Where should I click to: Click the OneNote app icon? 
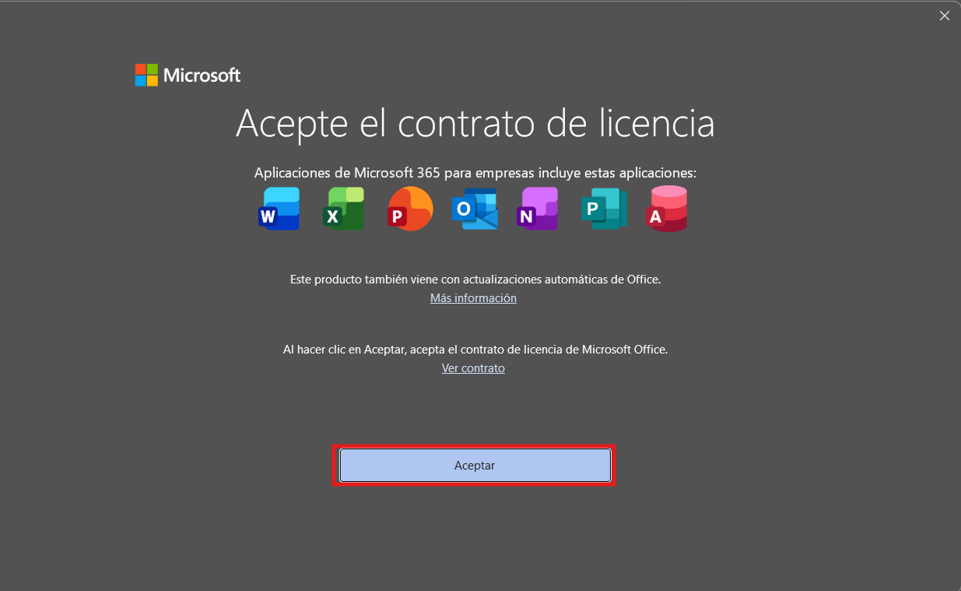click(537, 209)
